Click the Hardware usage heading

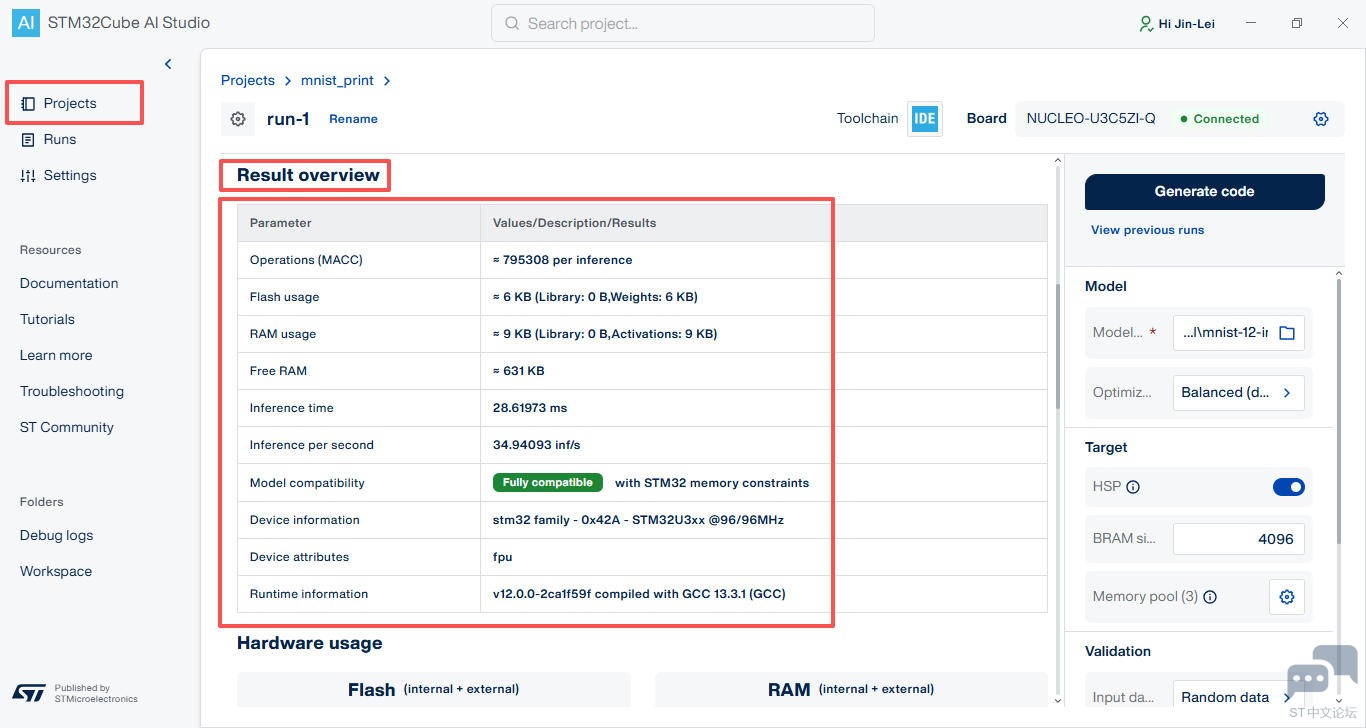click(310, 643)
